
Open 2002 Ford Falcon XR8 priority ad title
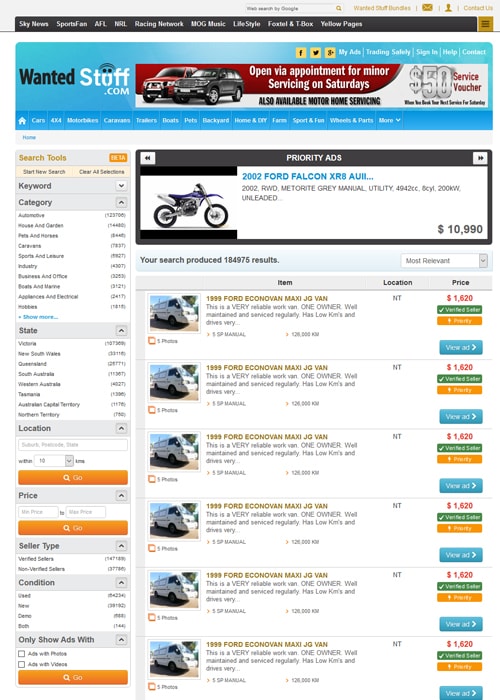pyautogui.click(x=308, y=176)
